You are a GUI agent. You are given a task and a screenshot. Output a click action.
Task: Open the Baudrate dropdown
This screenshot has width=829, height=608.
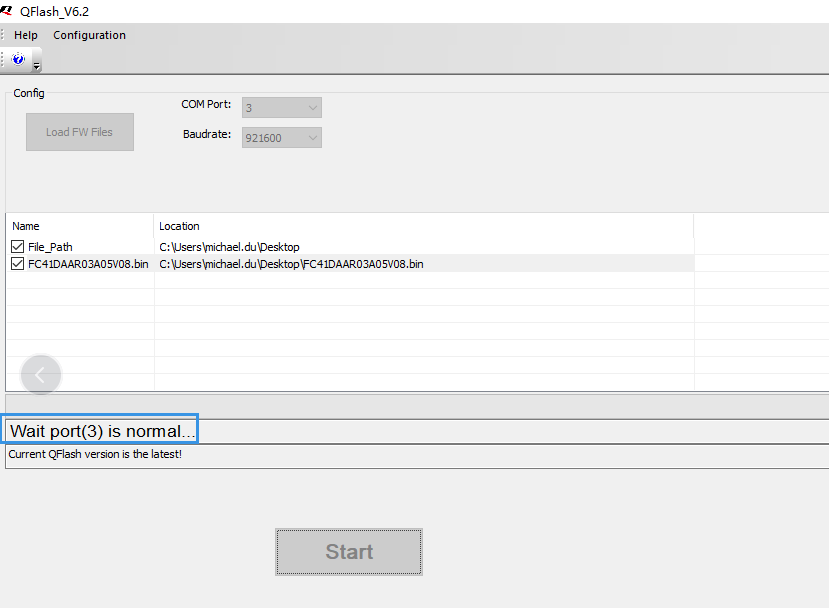pyautogui.click(x=281, y=137)
